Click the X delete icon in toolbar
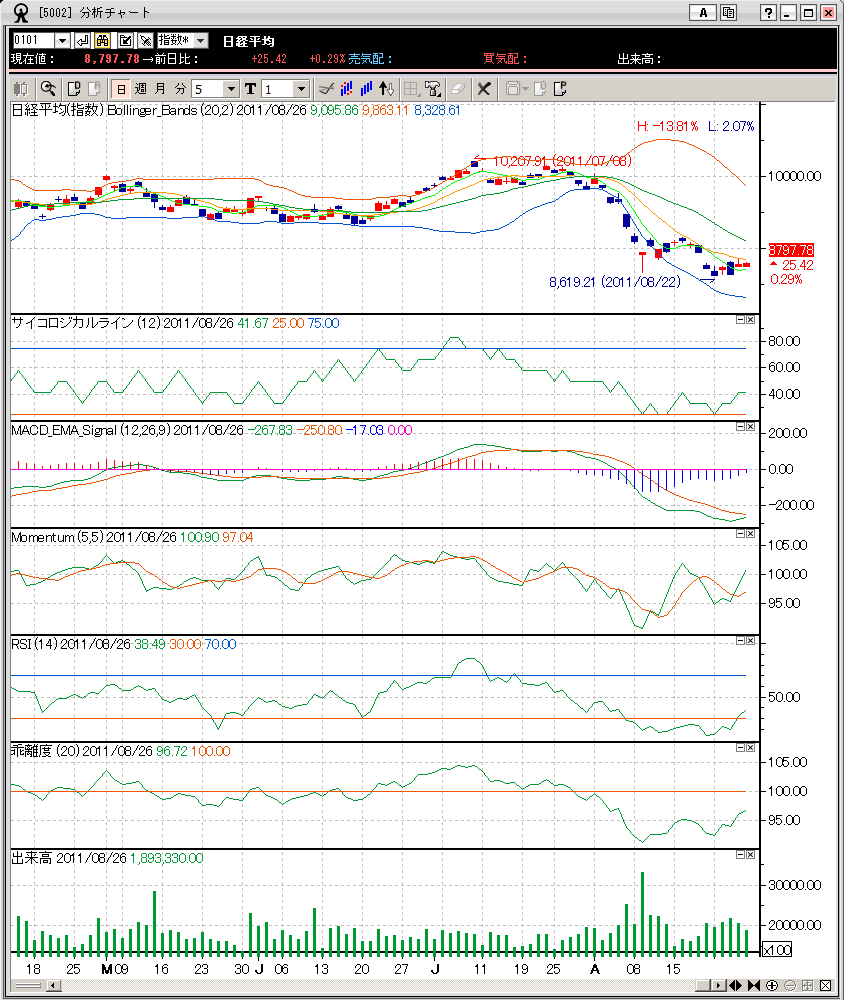Viewport: 844px width, 1000px height. (x=484, y=89)
